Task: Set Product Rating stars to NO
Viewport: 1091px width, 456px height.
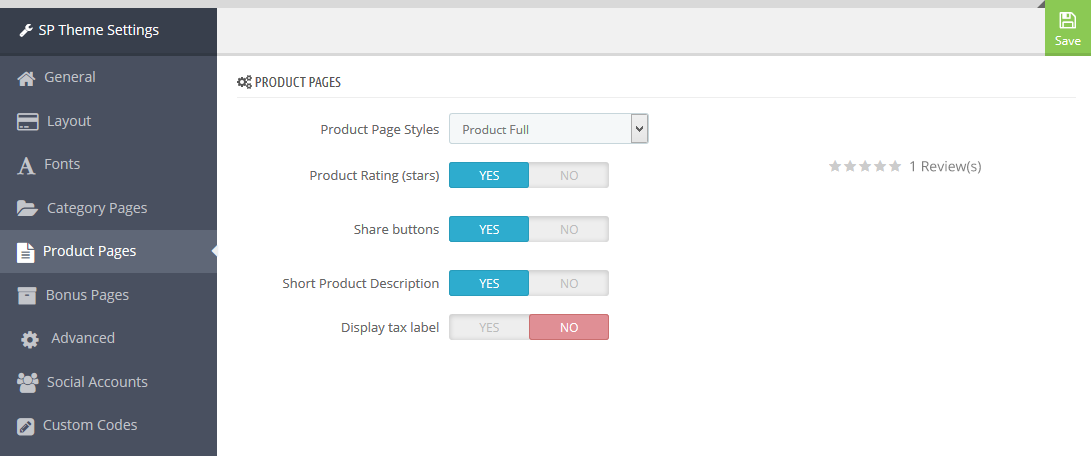Action: (x=568, y=175)
